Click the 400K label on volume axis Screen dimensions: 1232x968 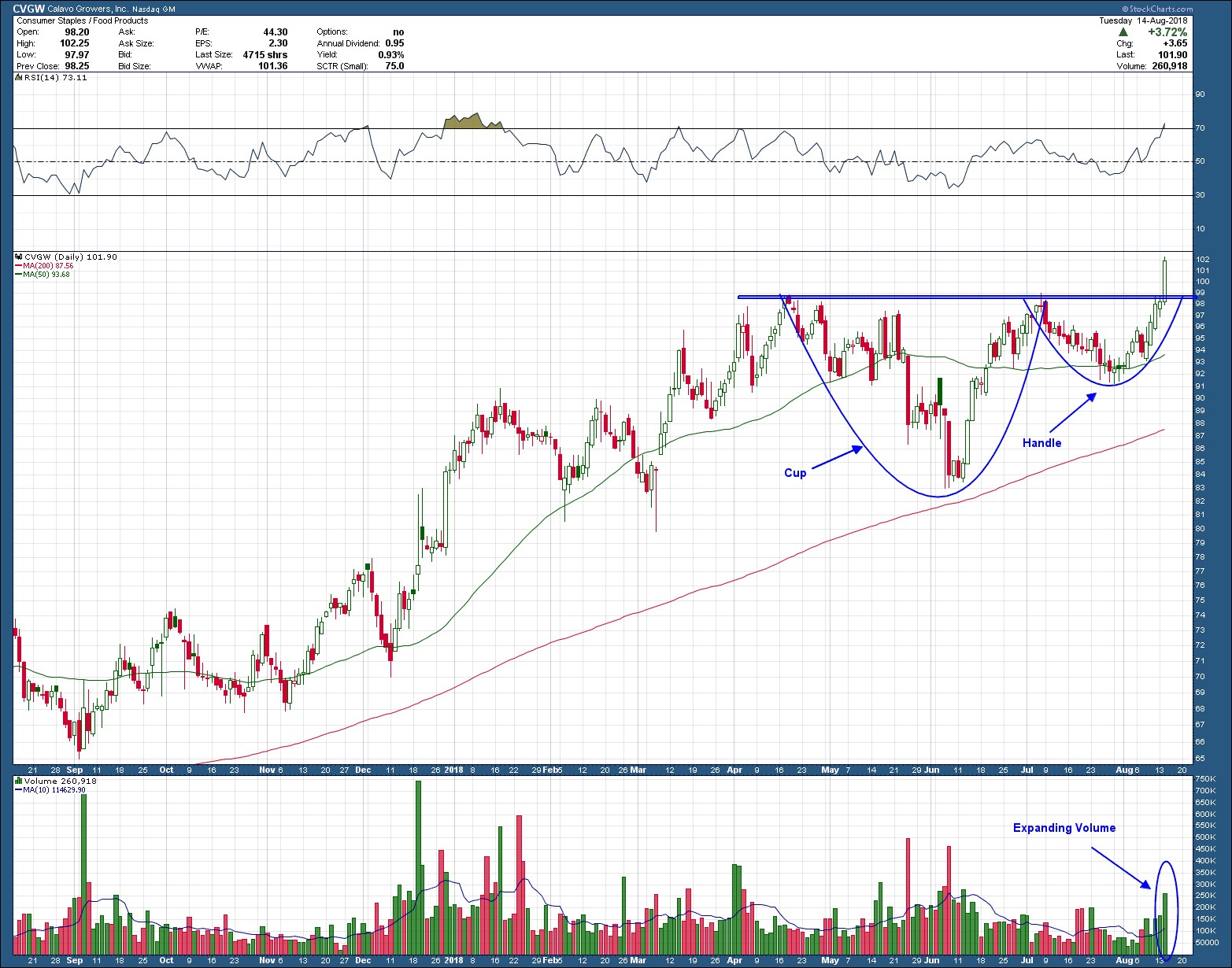coord(1204,861)
